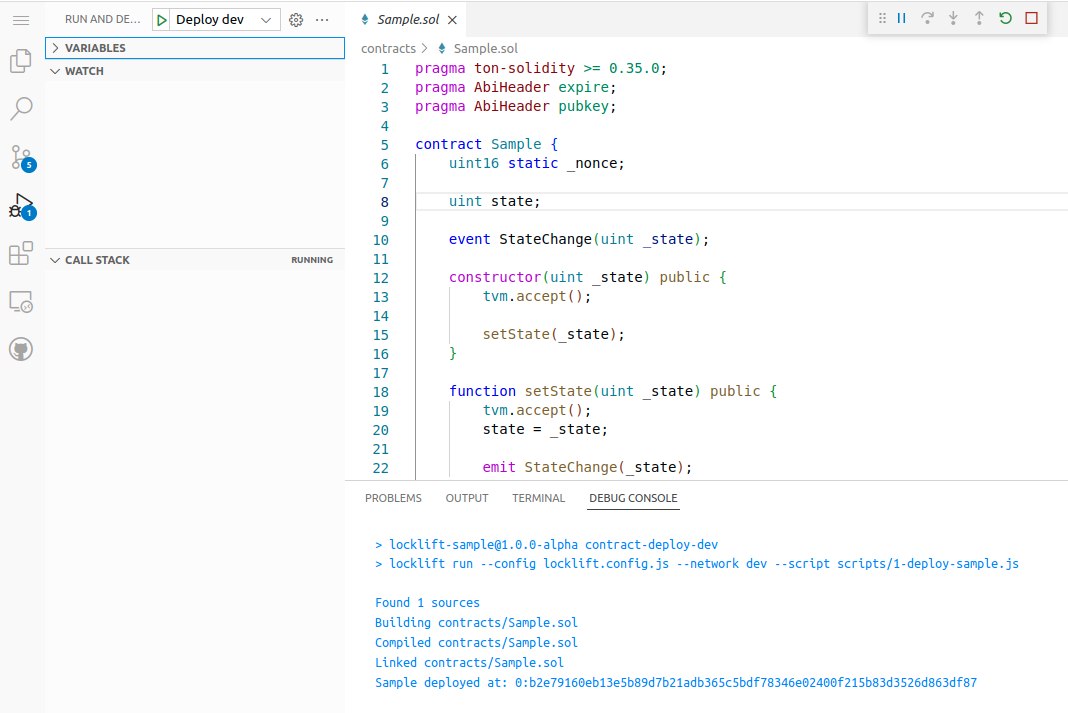Open the Search view icon
1068x713 pixels.
pyautogui.click(x=21, y=108)
